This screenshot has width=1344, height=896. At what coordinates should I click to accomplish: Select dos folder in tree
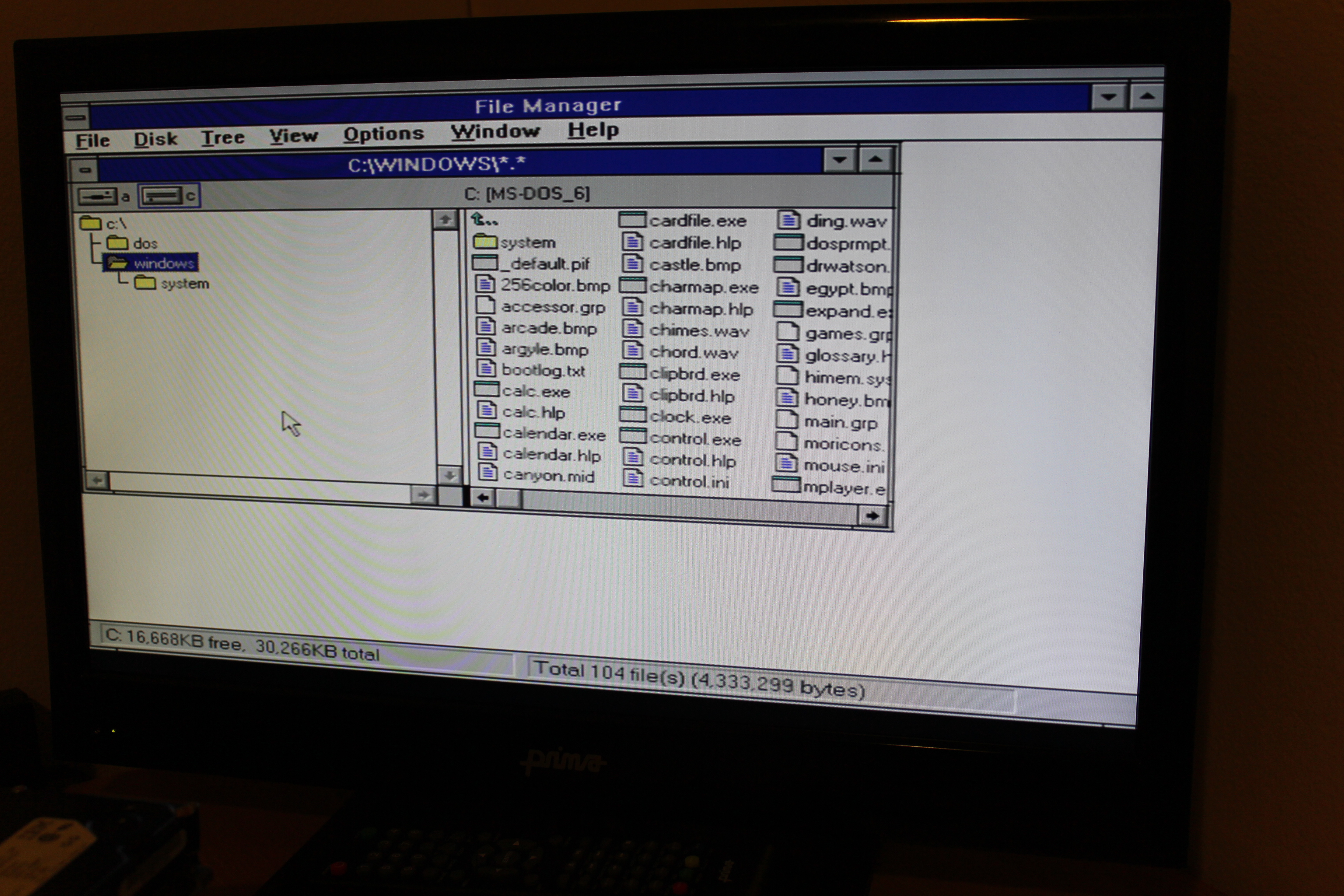click(x=132, y=243)
